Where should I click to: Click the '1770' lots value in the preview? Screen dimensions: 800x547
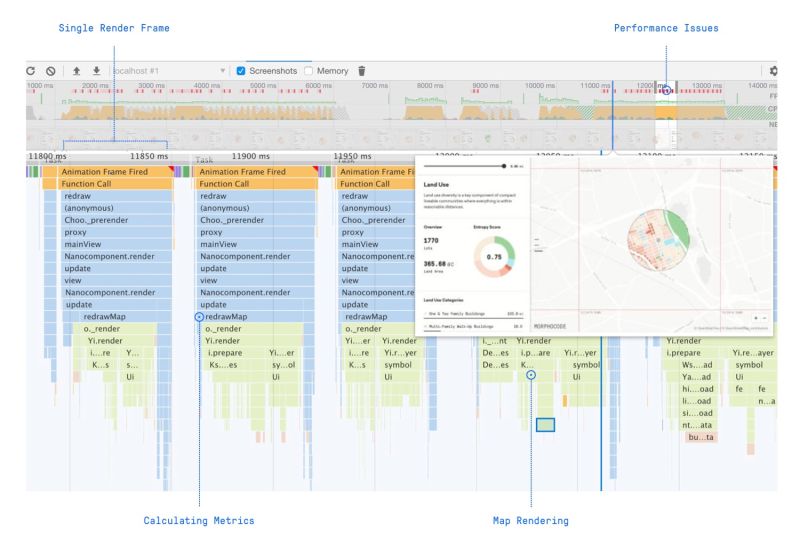[431, 240]
